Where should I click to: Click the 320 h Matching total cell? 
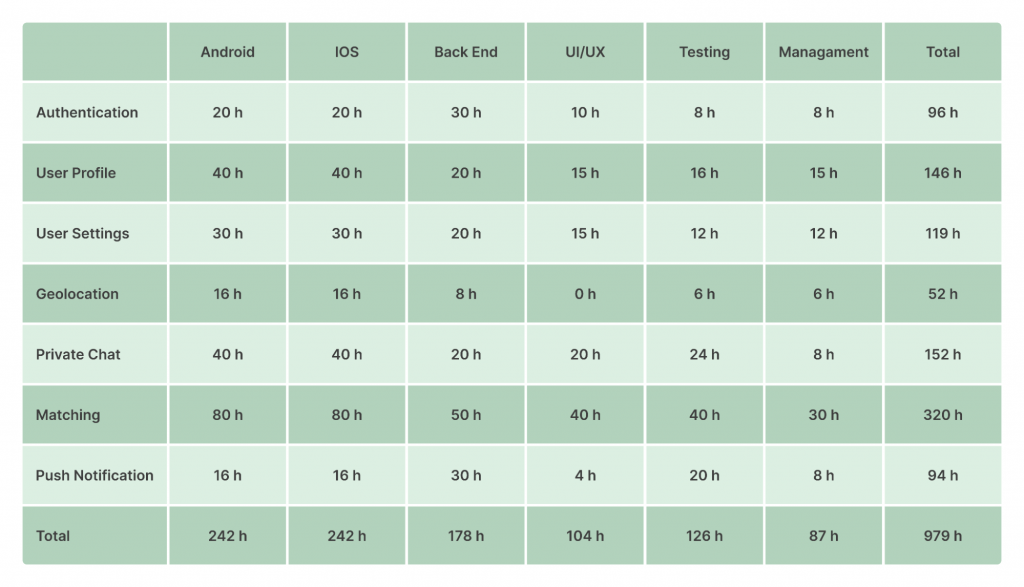coord(942,415)
